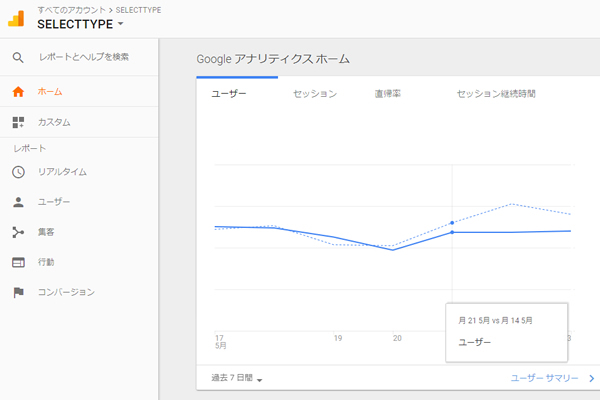Click the レポートとヘルプを検索 search field
This screenshot has width=600, height=400.
point(83,57)
